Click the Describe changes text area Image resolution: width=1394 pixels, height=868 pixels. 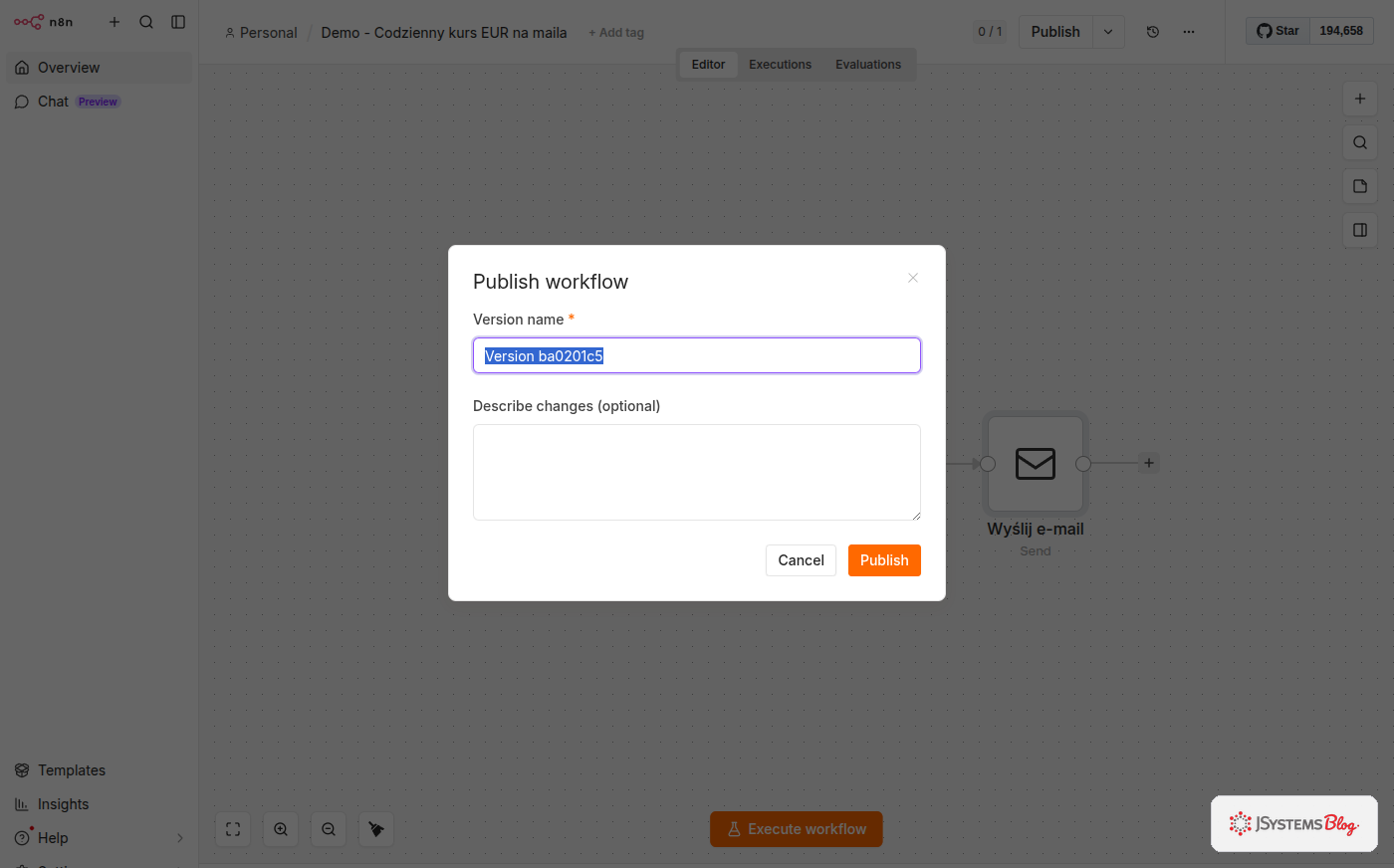tap(697, 472)
